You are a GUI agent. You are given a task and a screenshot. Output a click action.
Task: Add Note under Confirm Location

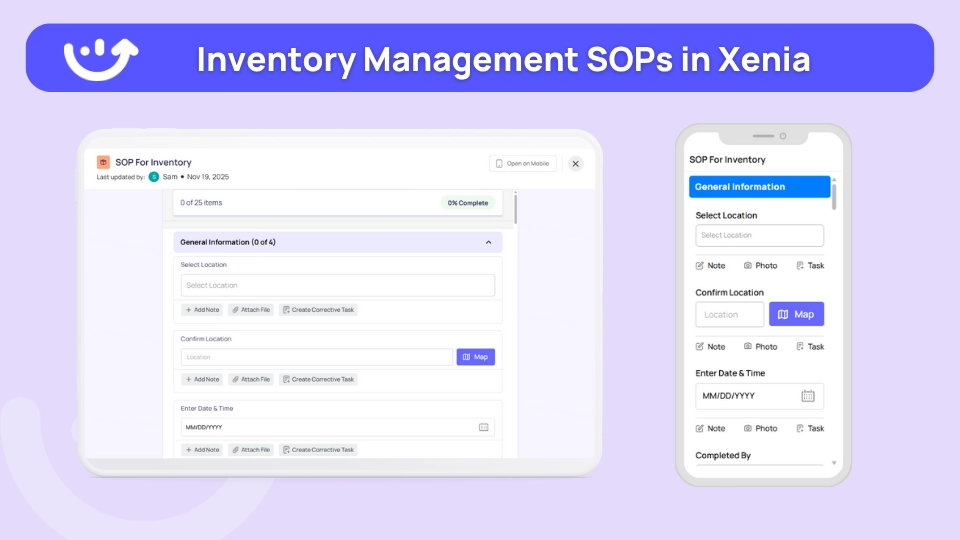point(202,380)
